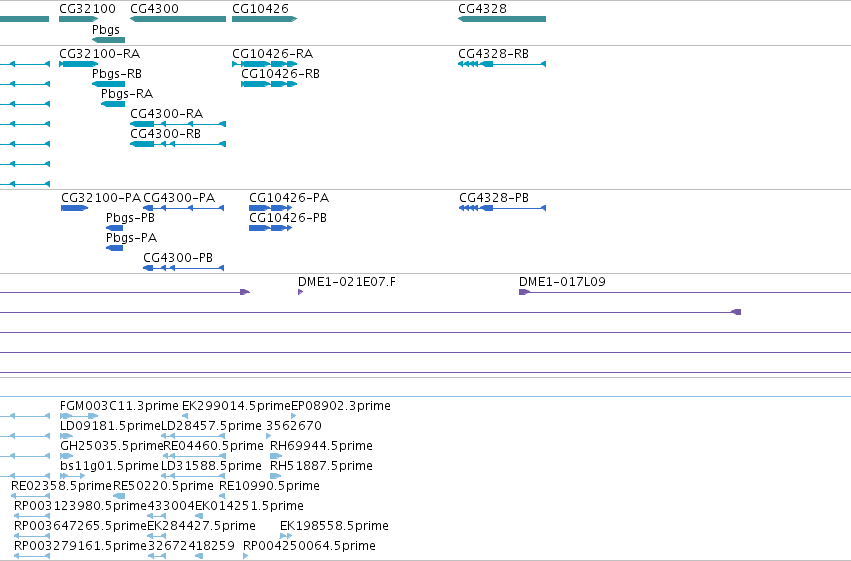Click the CG4300-RA transcript label

167,114
